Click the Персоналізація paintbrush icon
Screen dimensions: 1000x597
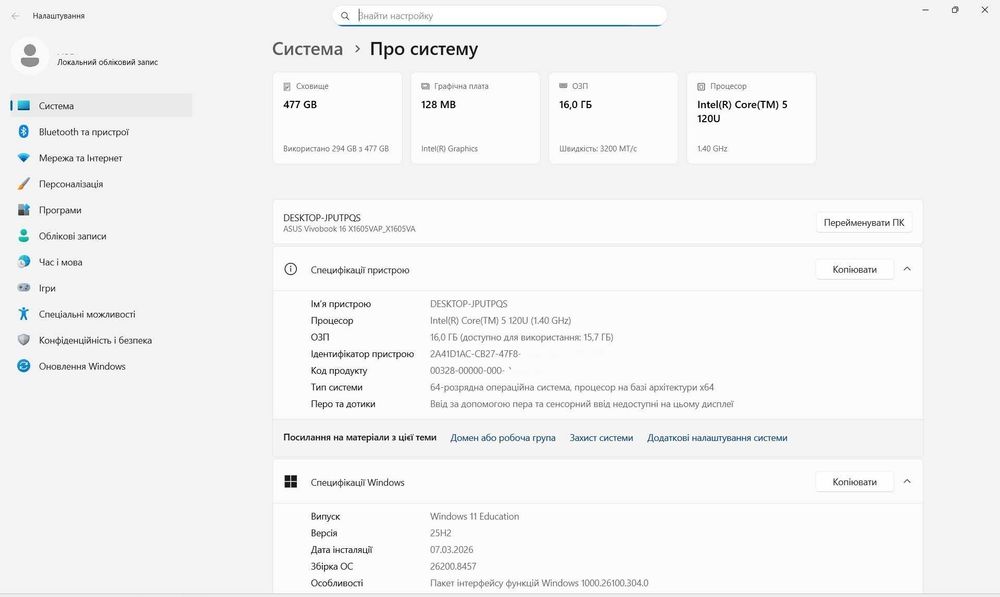coord(24,184)
